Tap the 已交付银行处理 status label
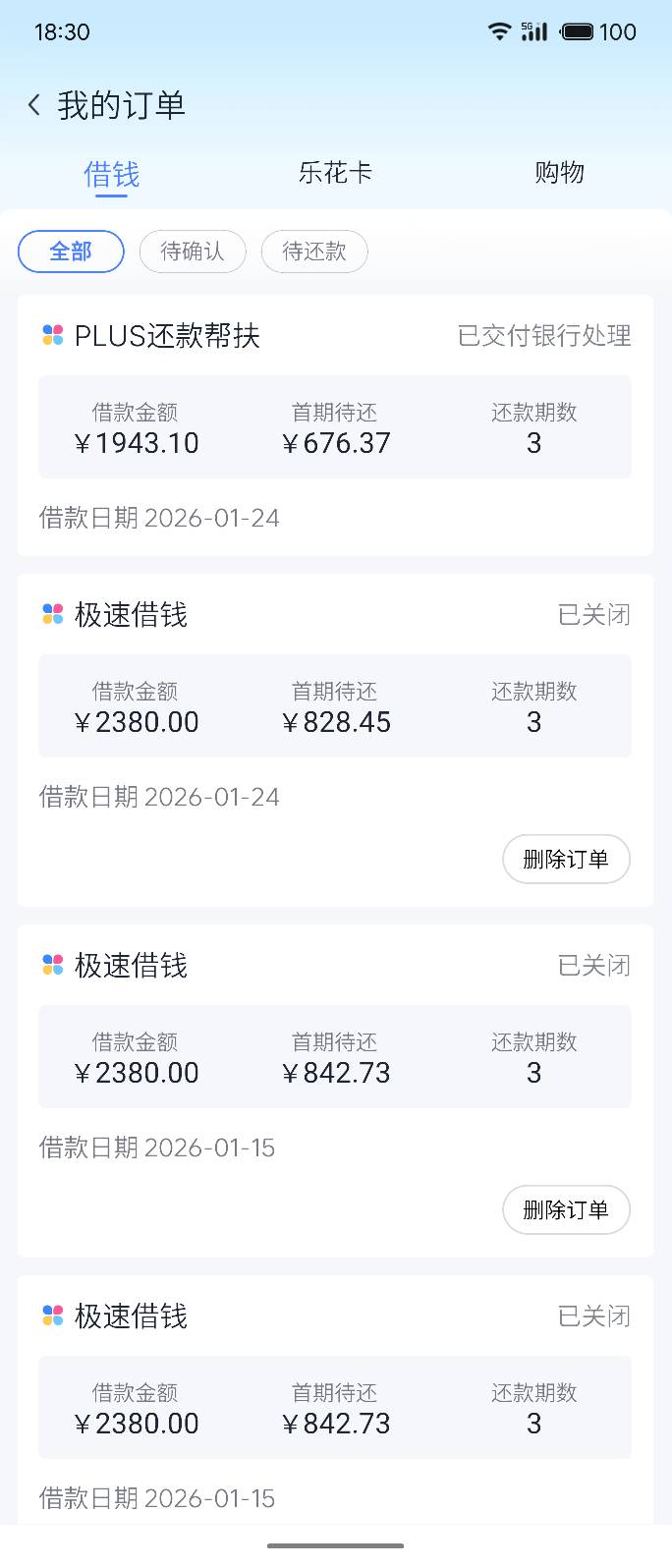The height and width of the screenshot is (1568, 672). (544, 336)
